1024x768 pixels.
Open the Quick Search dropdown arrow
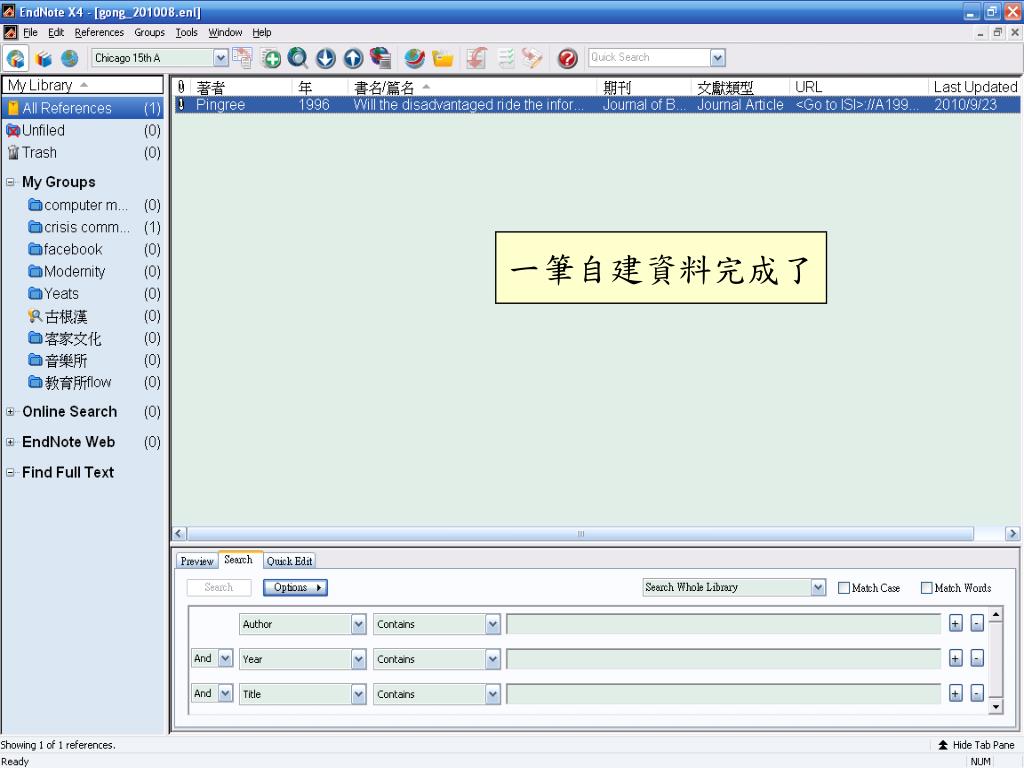(717, 58)
